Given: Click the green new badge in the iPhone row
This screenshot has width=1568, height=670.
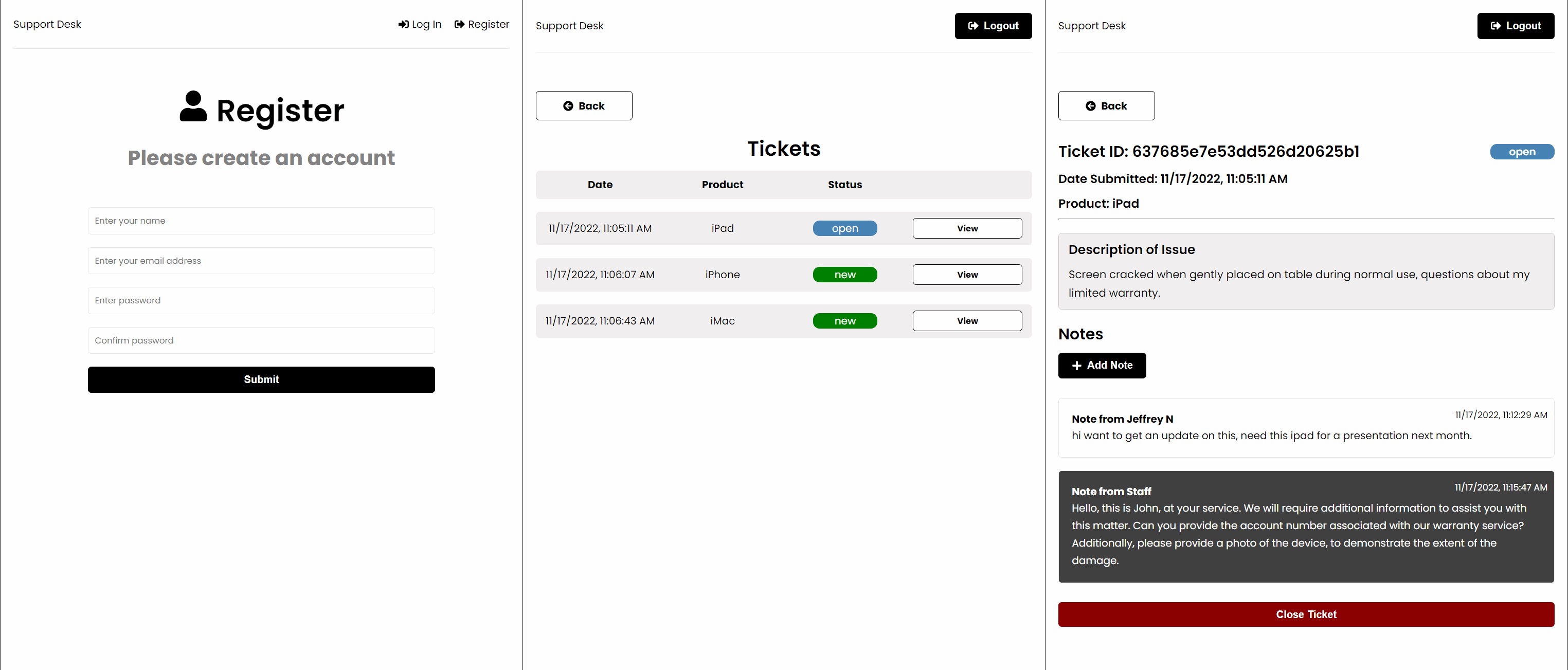Looking at the screenshot, I should coord(844,275).
